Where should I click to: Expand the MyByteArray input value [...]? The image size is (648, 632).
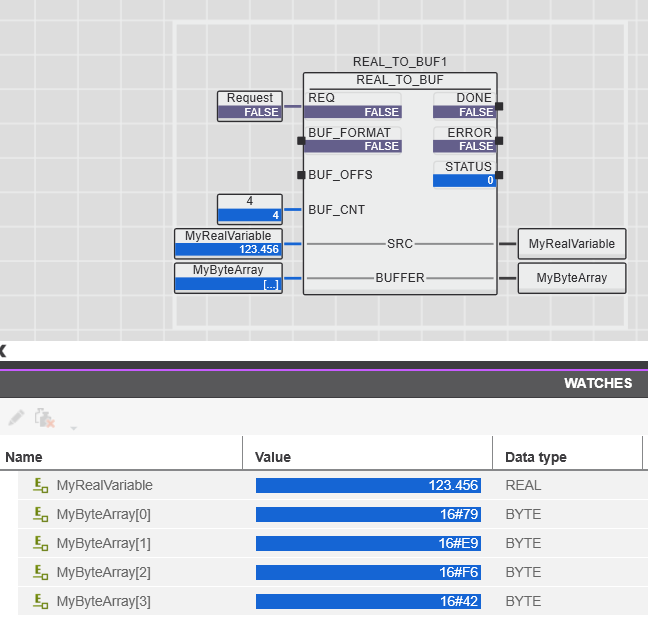coord(271,285)
